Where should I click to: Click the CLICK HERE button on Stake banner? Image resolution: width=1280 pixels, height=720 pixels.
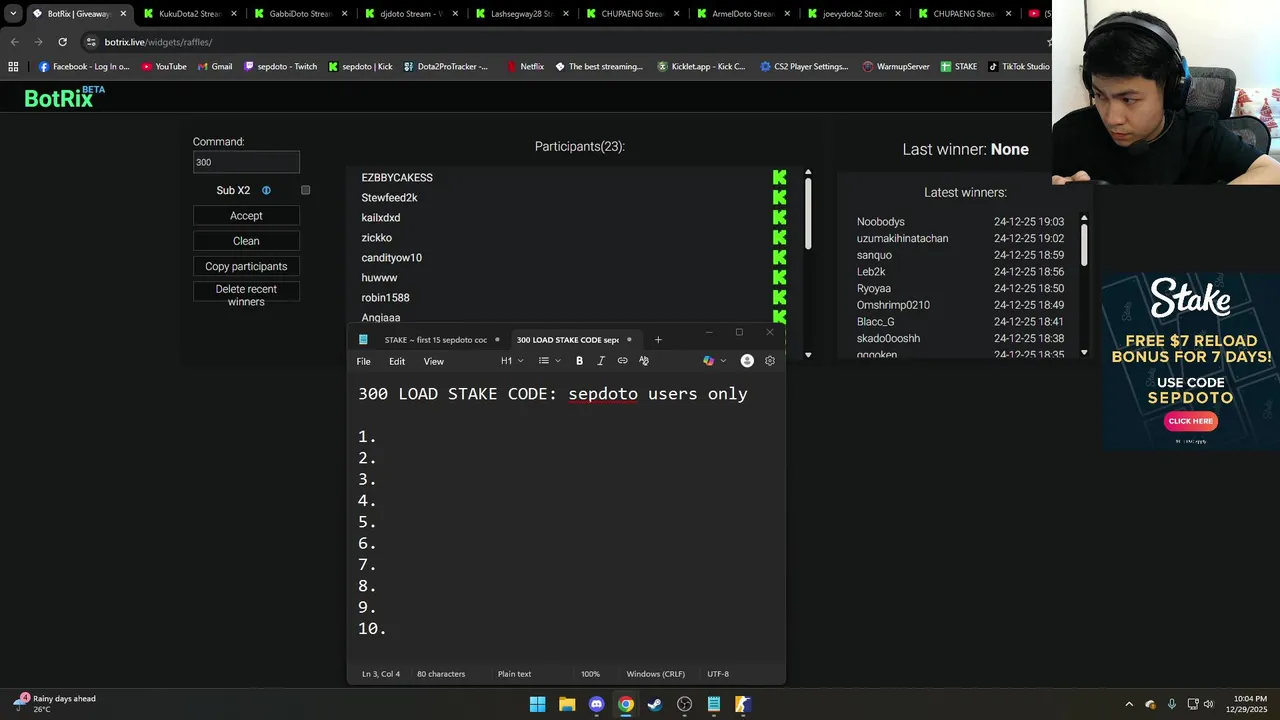tap(1191, 421)
